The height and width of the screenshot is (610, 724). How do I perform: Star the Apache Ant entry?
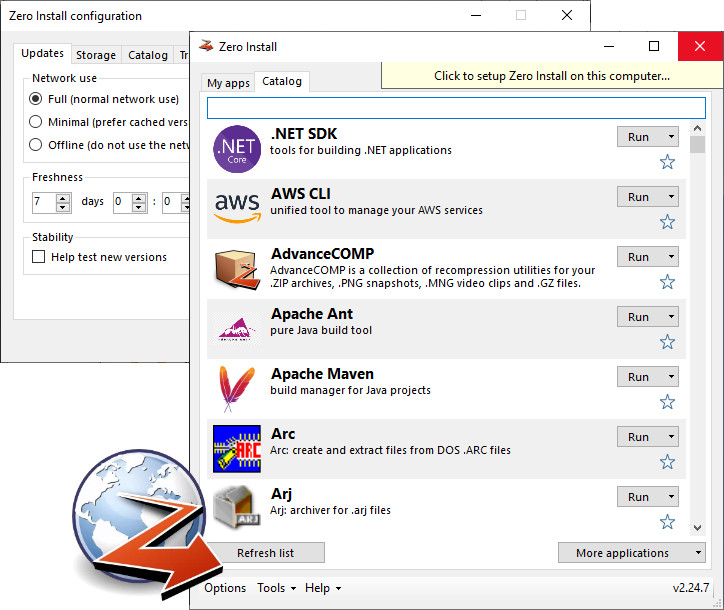tap(667, 342)
